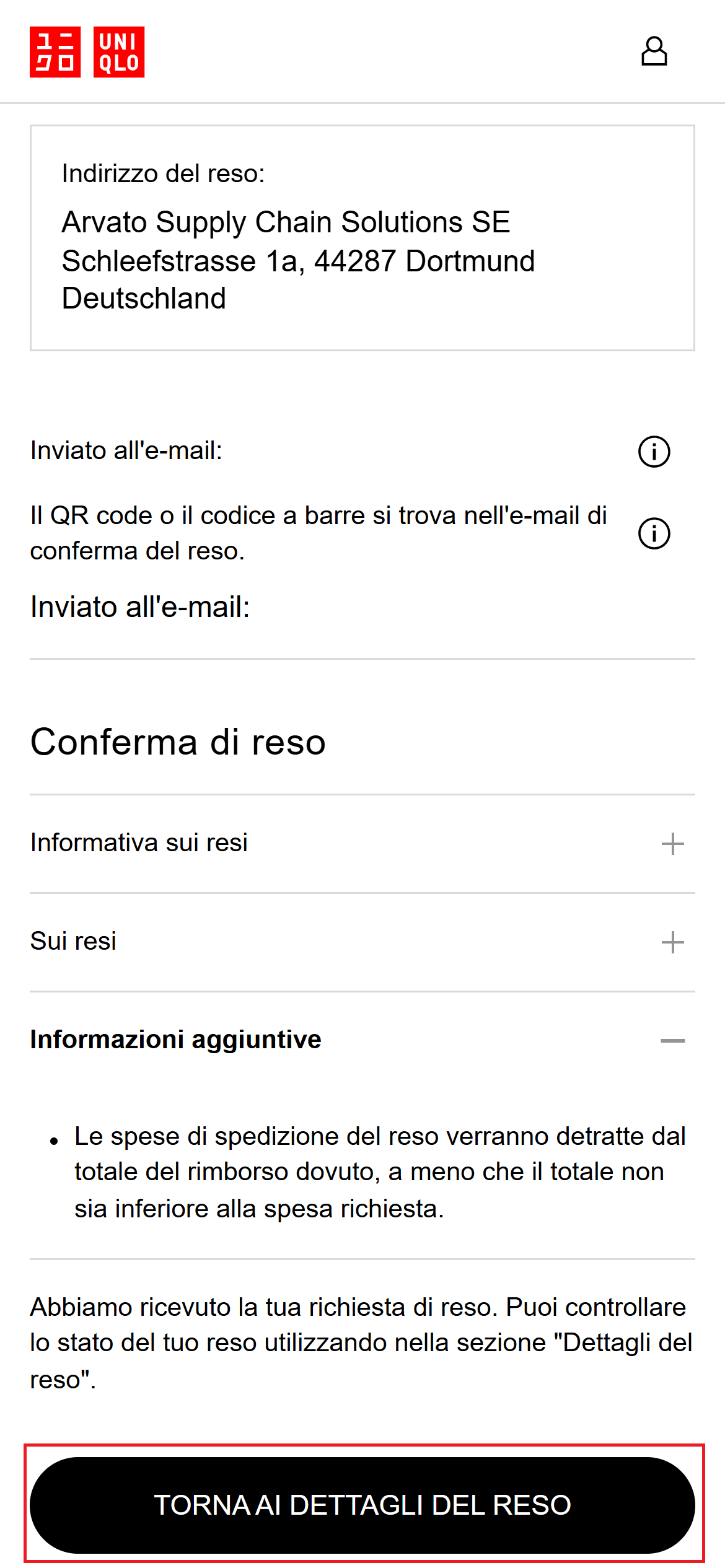Image resolution: width=725 pixels, height=1568 pixels.
Task: Click the QR code instruction text
Action: (319, 533)
